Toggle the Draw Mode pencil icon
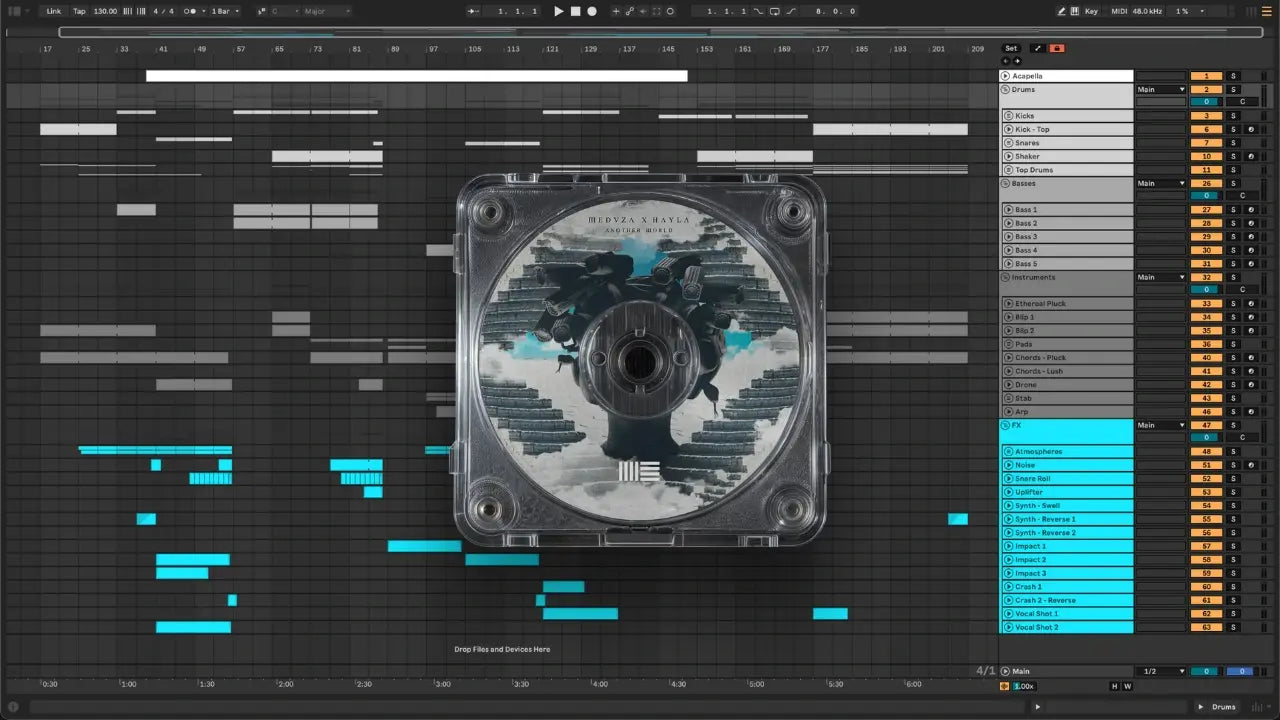The height and width of the screenshot is (720, 1280). point(1061,11)
